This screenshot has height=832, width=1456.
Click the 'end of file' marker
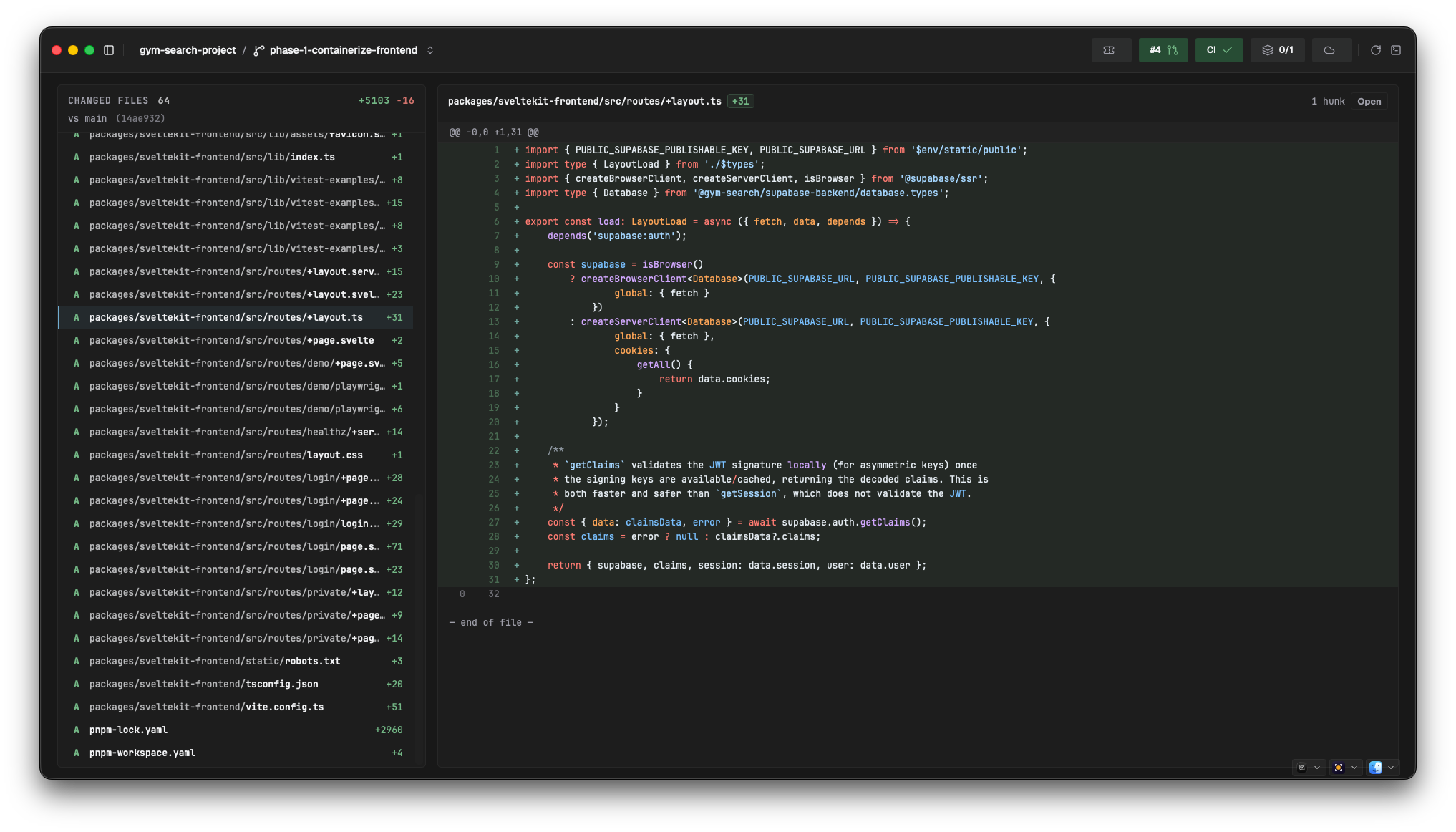(491, 623)
